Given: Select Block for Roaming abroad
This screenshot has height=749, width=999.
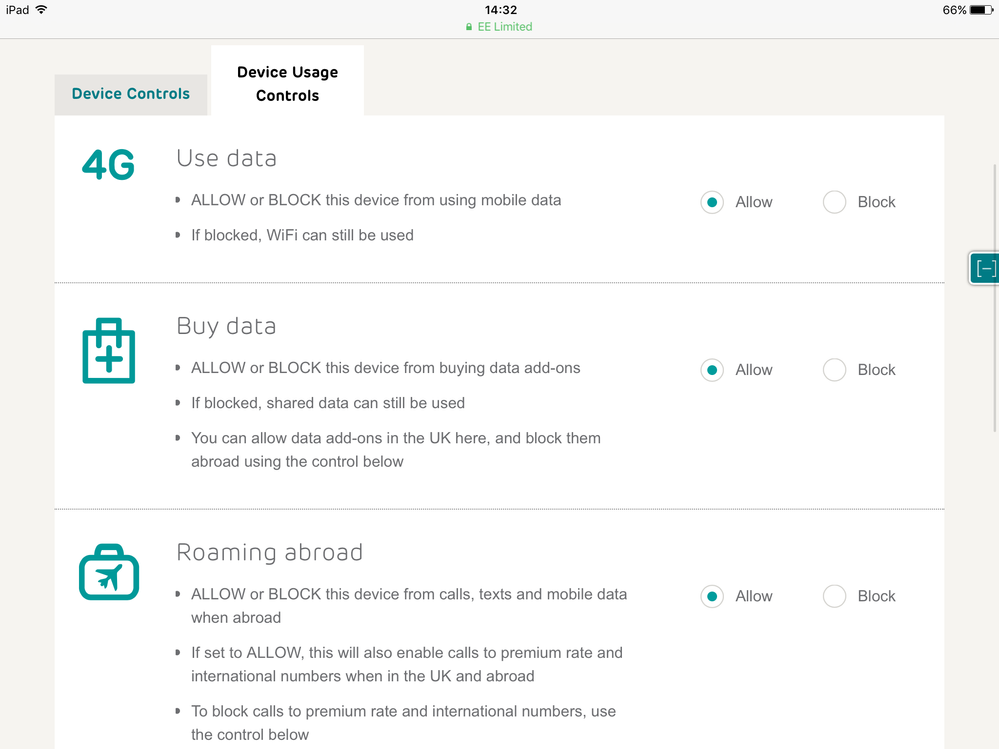Looking at the screenshot, I should tap(834, 596).
